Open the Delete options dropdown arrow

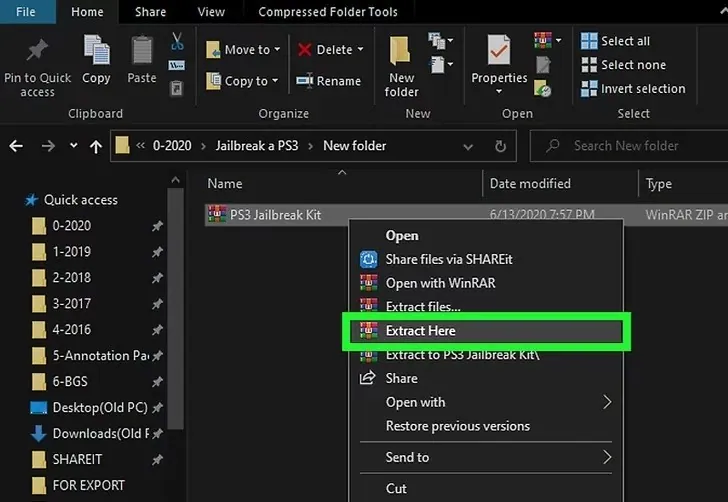coord(360,49)
